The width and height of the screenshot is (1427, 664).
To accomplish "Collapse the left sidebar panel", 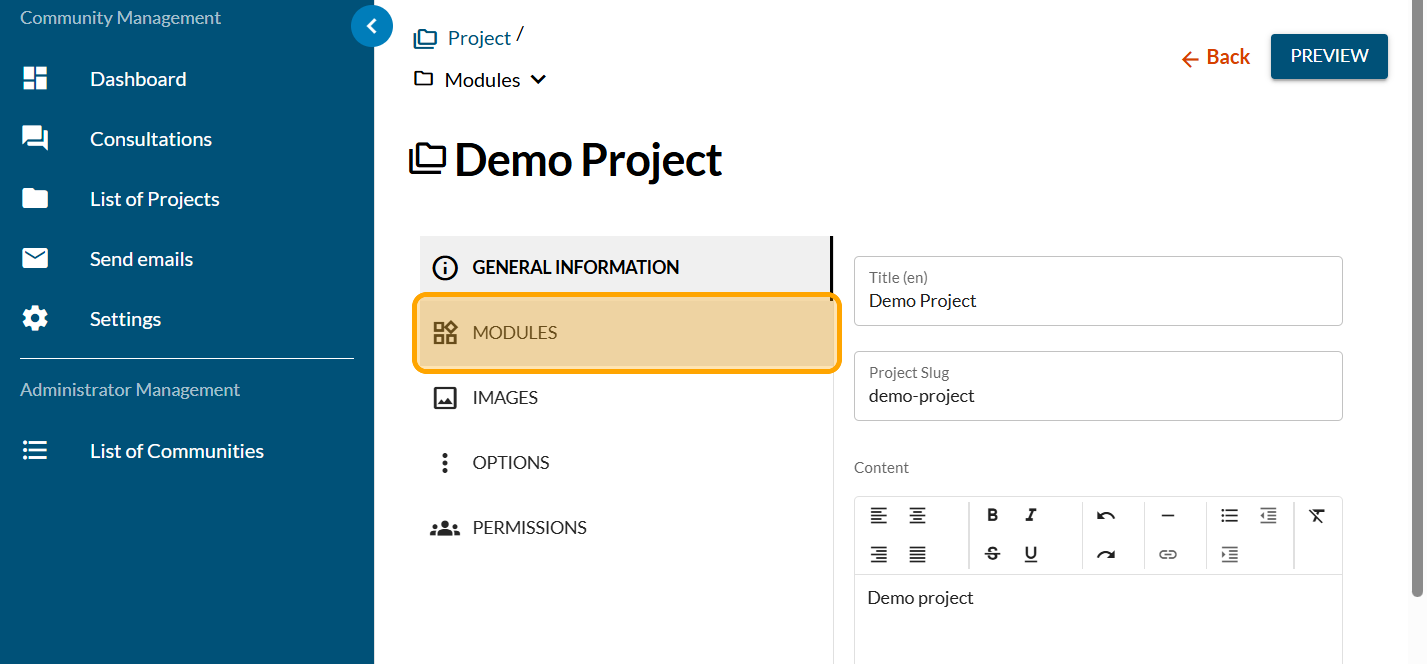I will click(x=372, y=26).
